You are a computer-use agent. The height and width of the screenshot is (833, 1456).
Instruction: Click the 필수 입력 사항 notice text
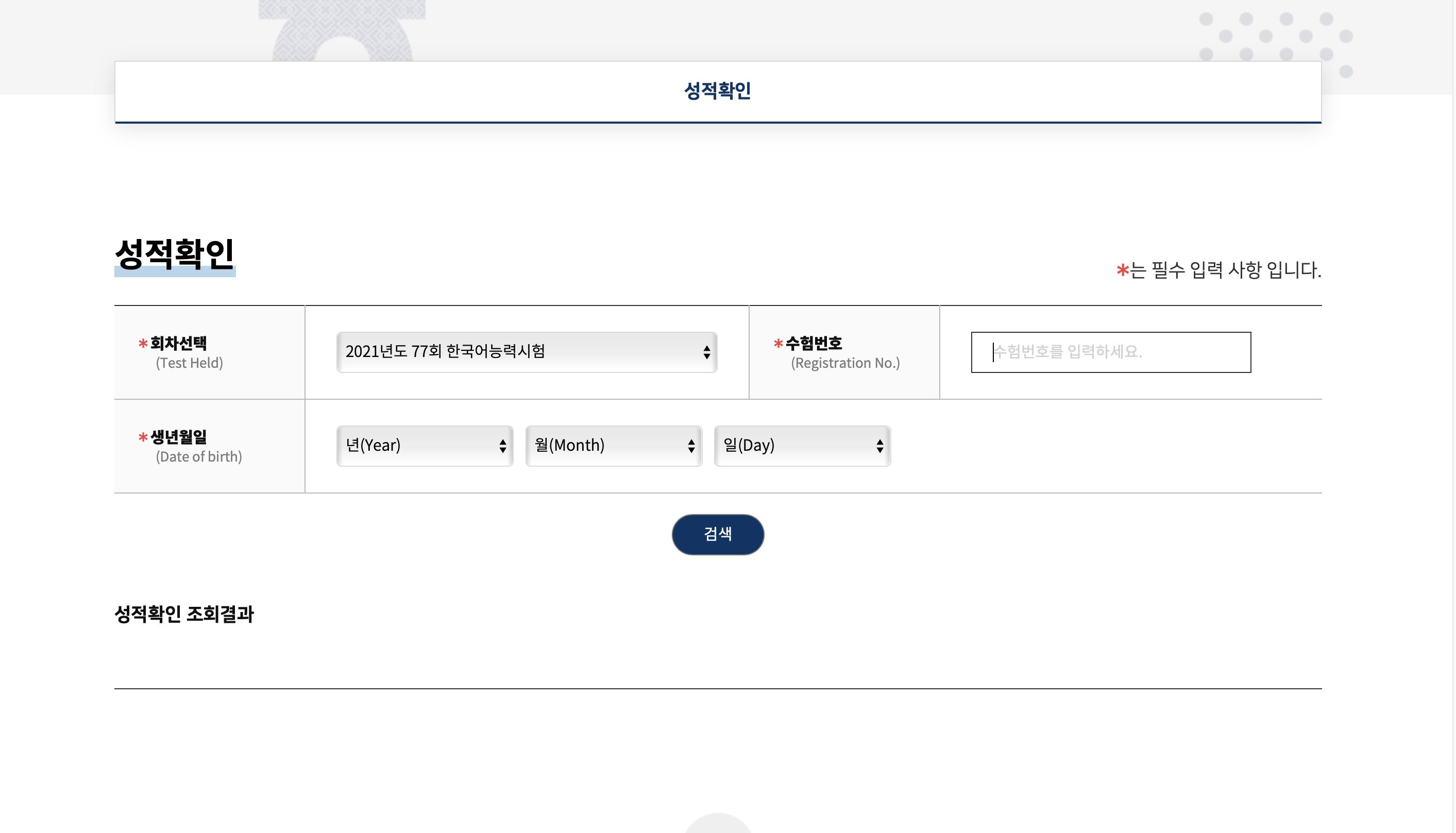(x=1218, y=270)
